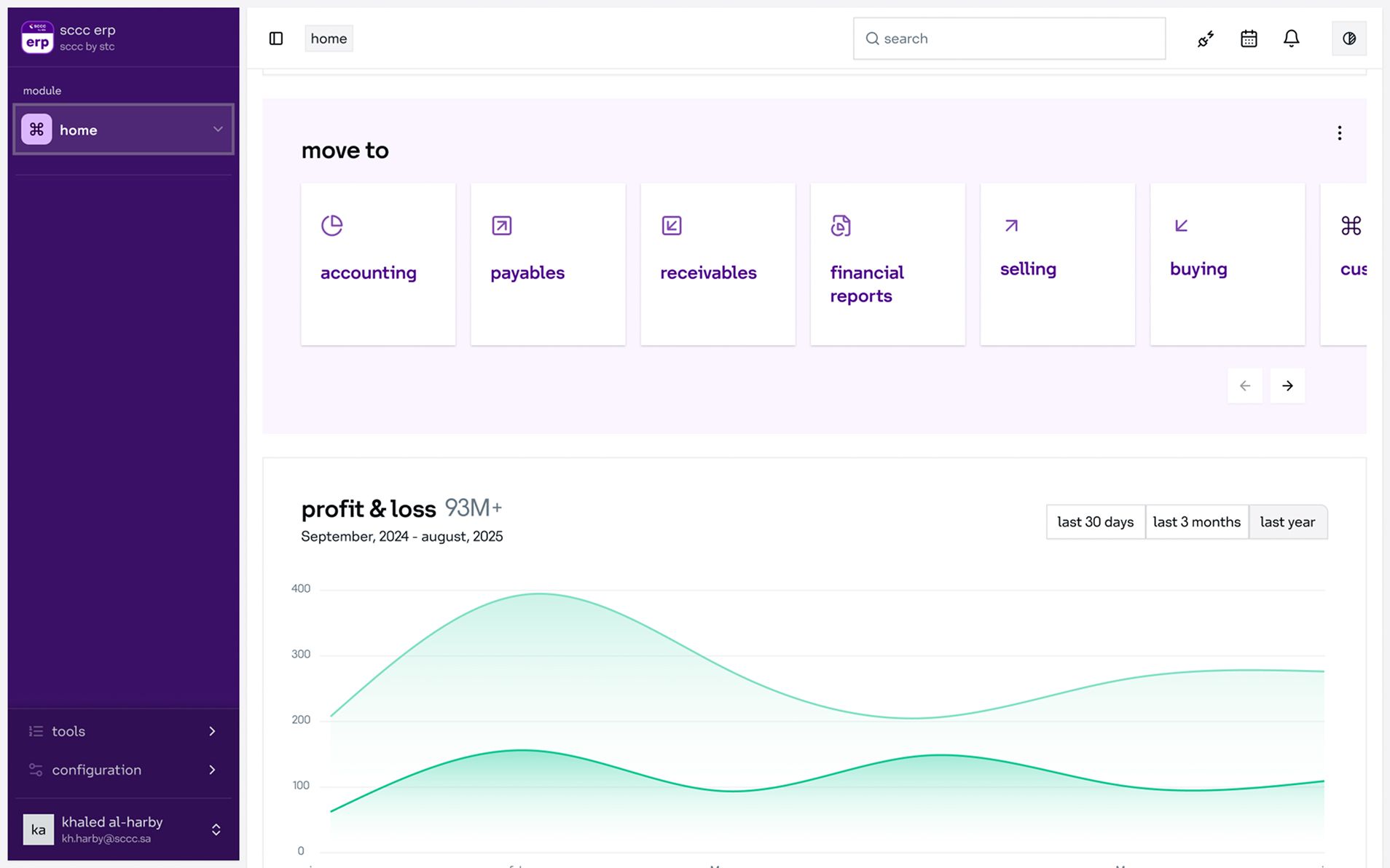The width and height of the screenshot is (1390, 868).
Task: Click the selling up-right arrow icon
Action: click(x=1011, y=226)
